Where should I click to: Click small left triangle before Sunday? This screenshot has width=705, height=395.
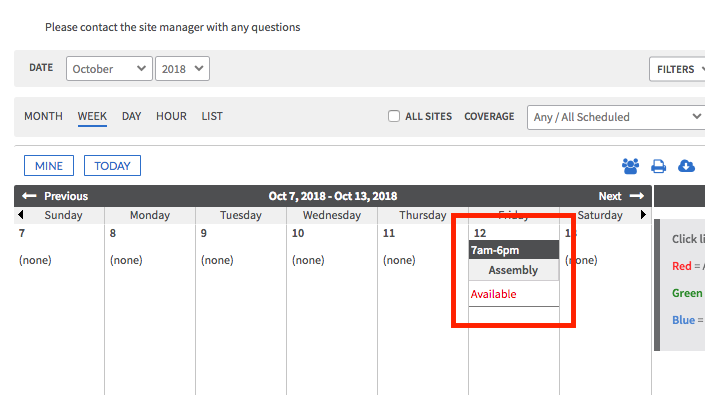(x=20, y=215)
